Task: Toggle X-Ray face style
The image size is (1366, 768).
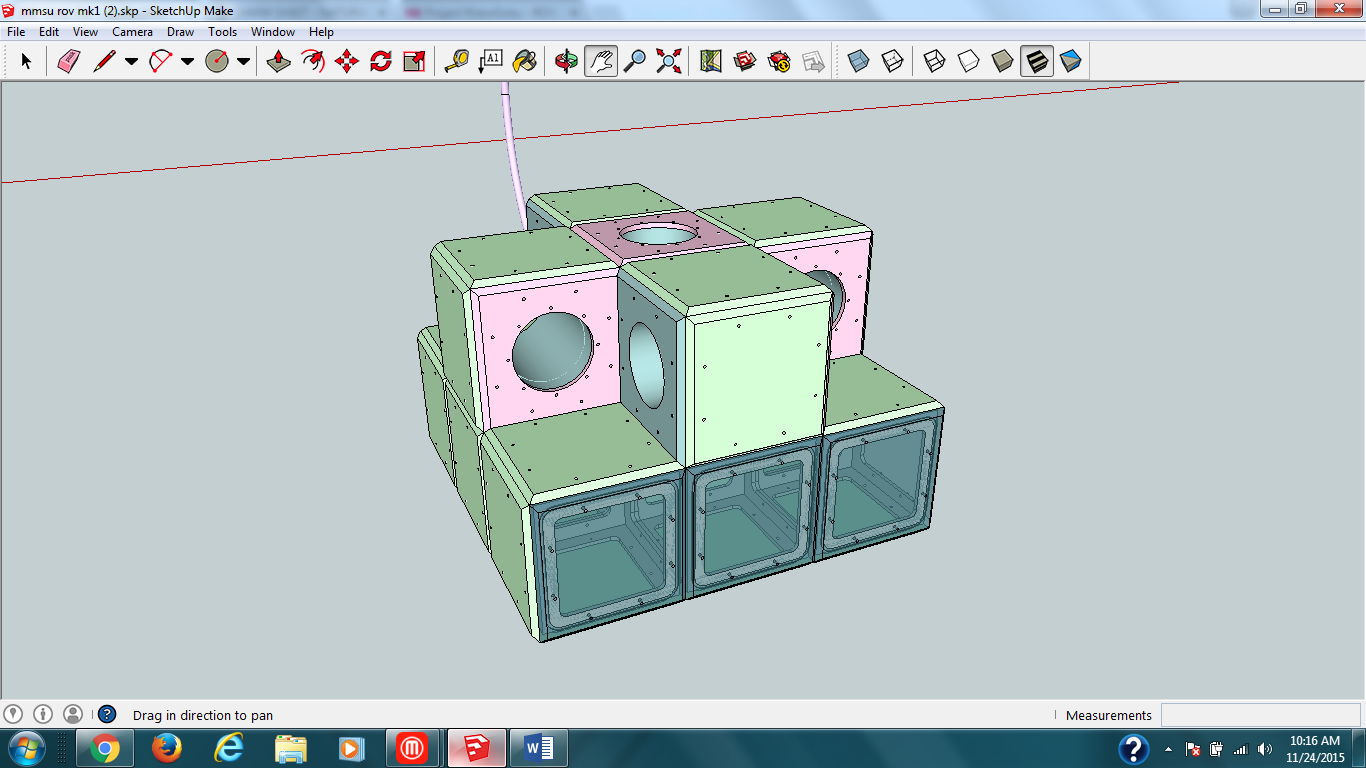Action: (859, 62)
